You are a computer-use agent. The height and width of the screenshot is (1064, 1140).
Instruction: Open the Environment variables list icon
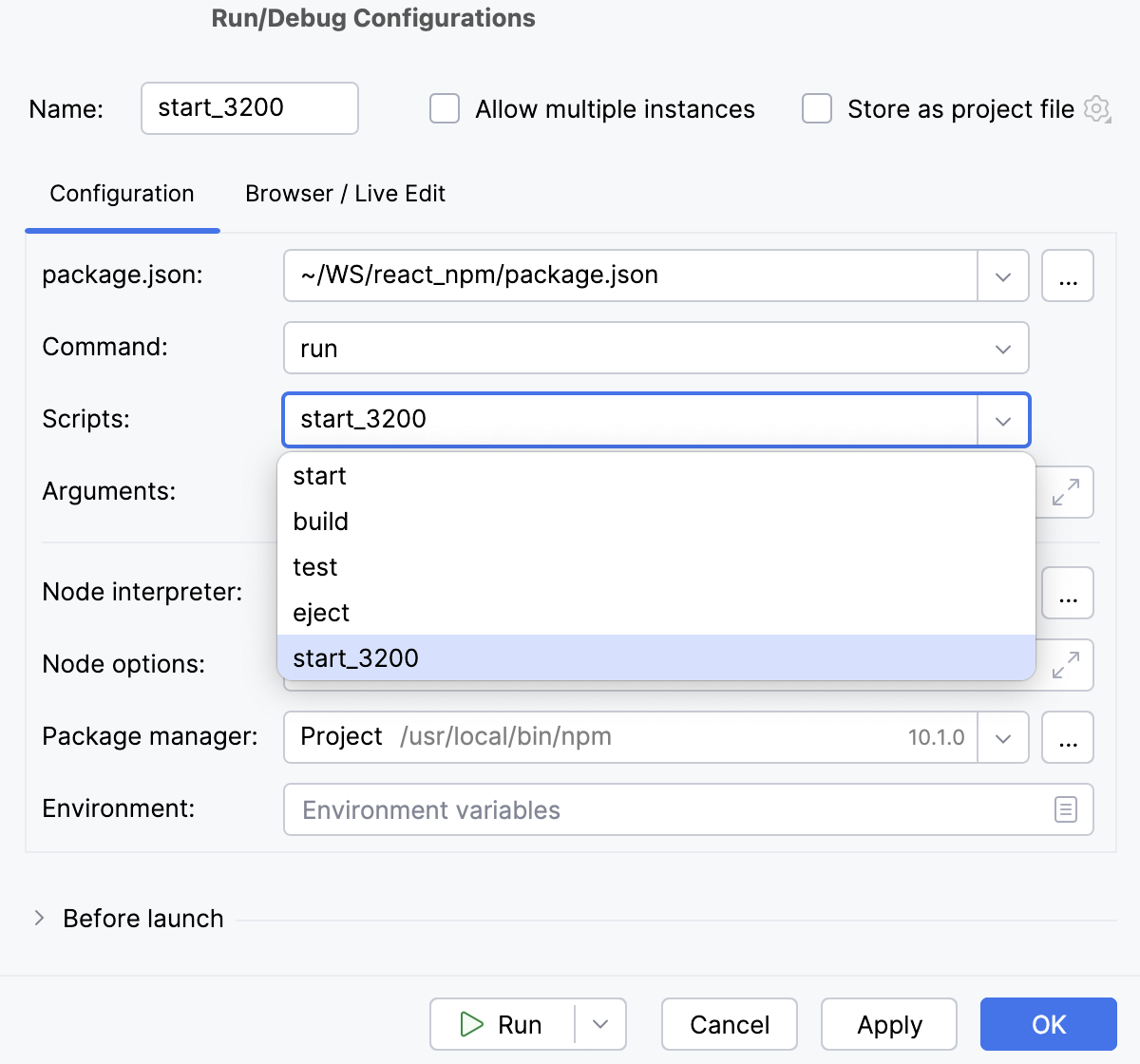click(1065, 809)
